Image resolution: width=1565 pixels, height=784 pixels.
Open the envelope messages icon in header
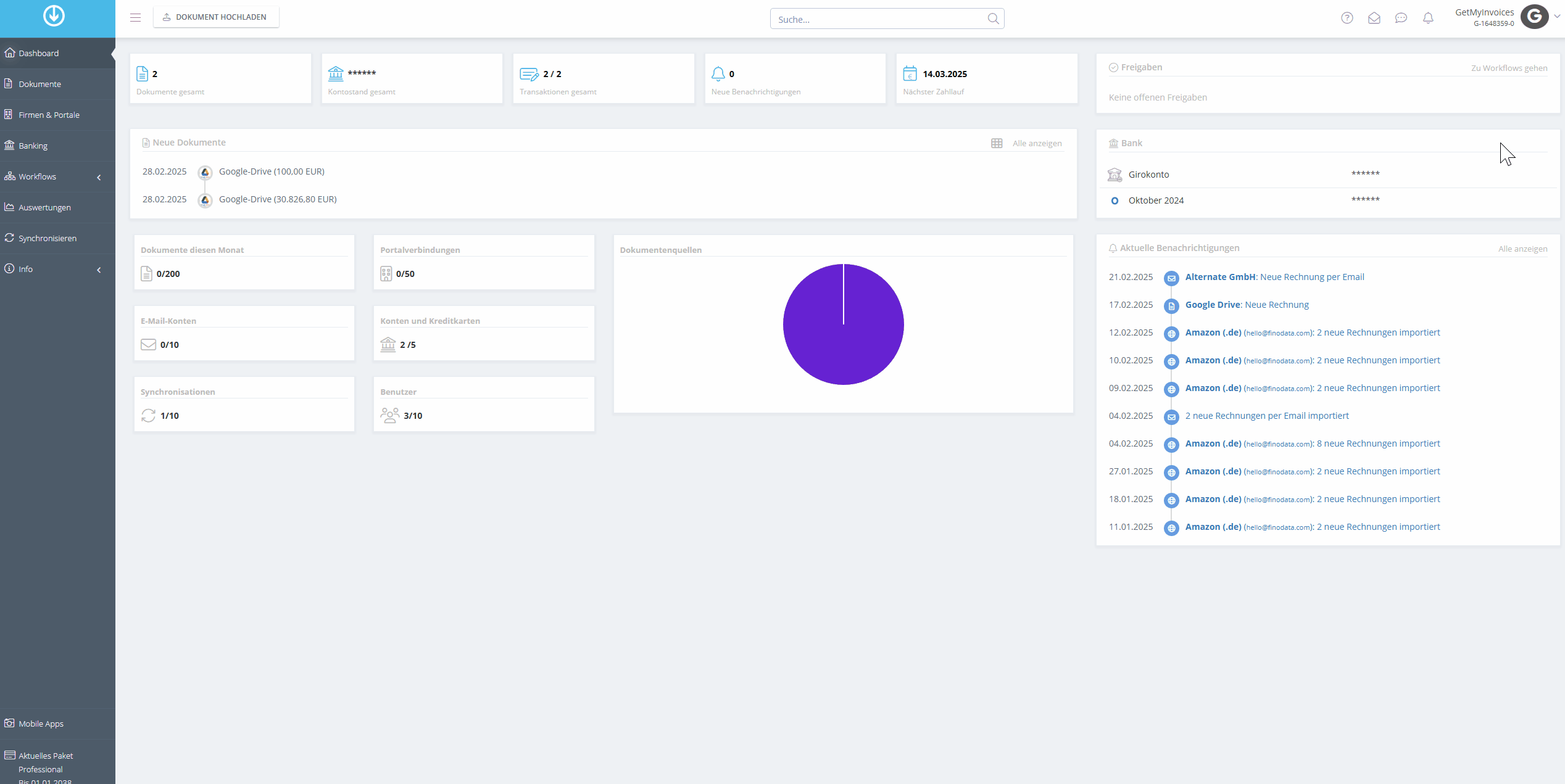[1374, 18]
